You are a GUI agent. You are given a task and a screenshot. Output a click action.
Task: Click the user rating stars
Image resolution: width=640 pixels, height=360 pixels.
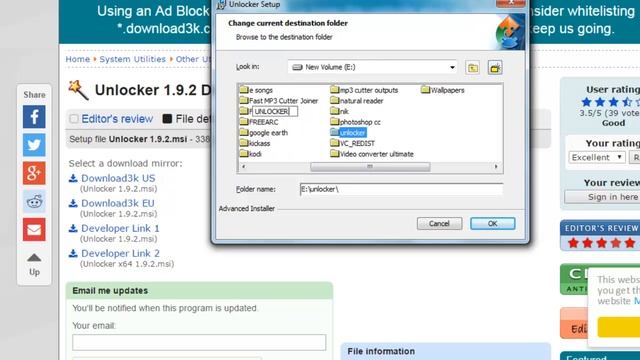(611, 102)
